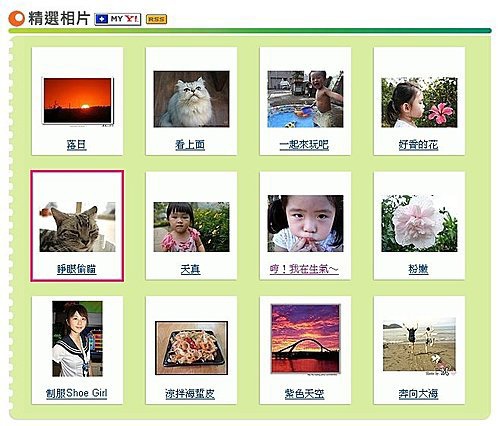Open the girl smelling pink flower photo
This screenshot has height=426, width=500.
coord(419,103)
